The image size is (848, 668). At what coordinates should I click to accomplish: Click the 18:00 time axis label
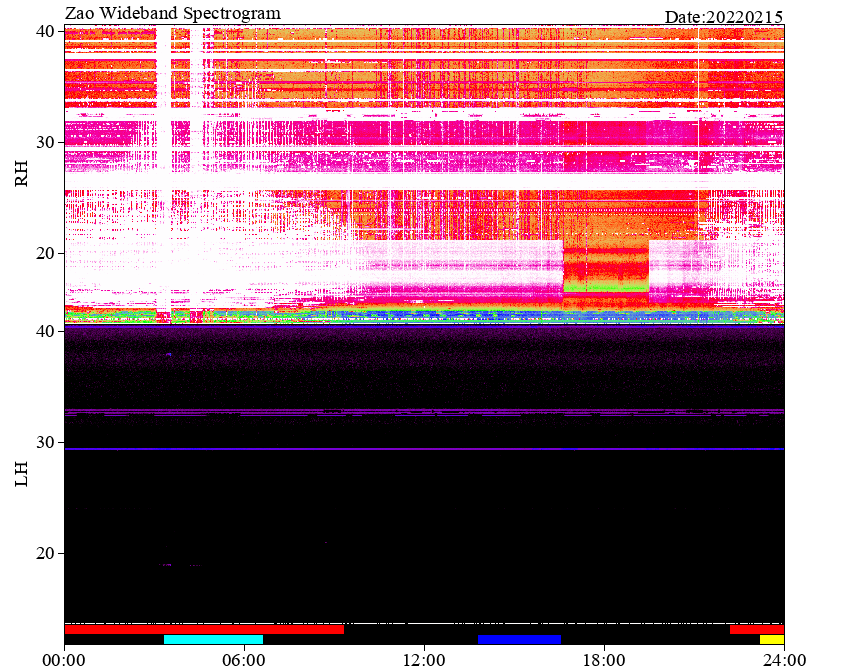604,660
